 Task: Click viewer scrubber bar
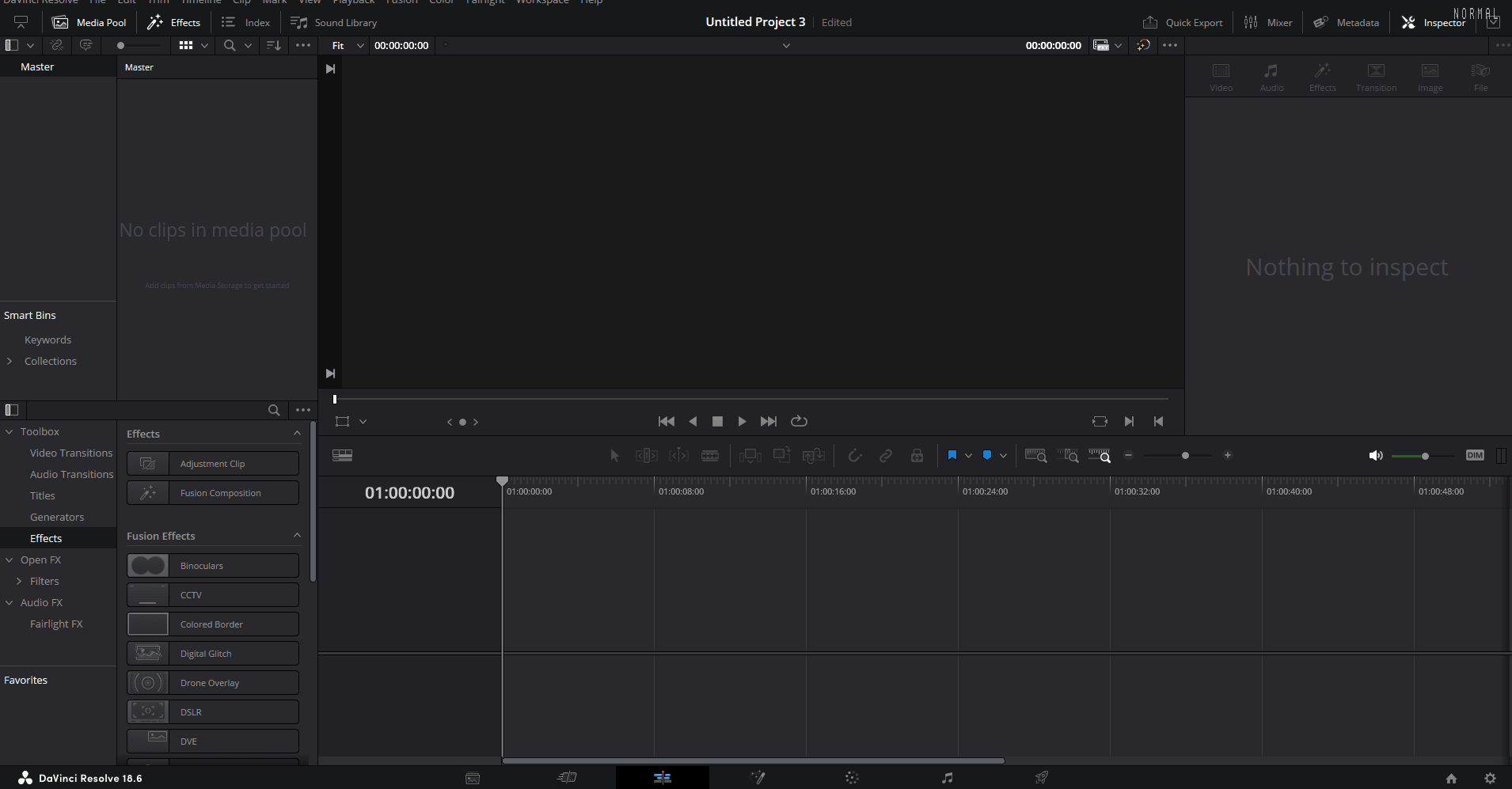click(750, 399)
